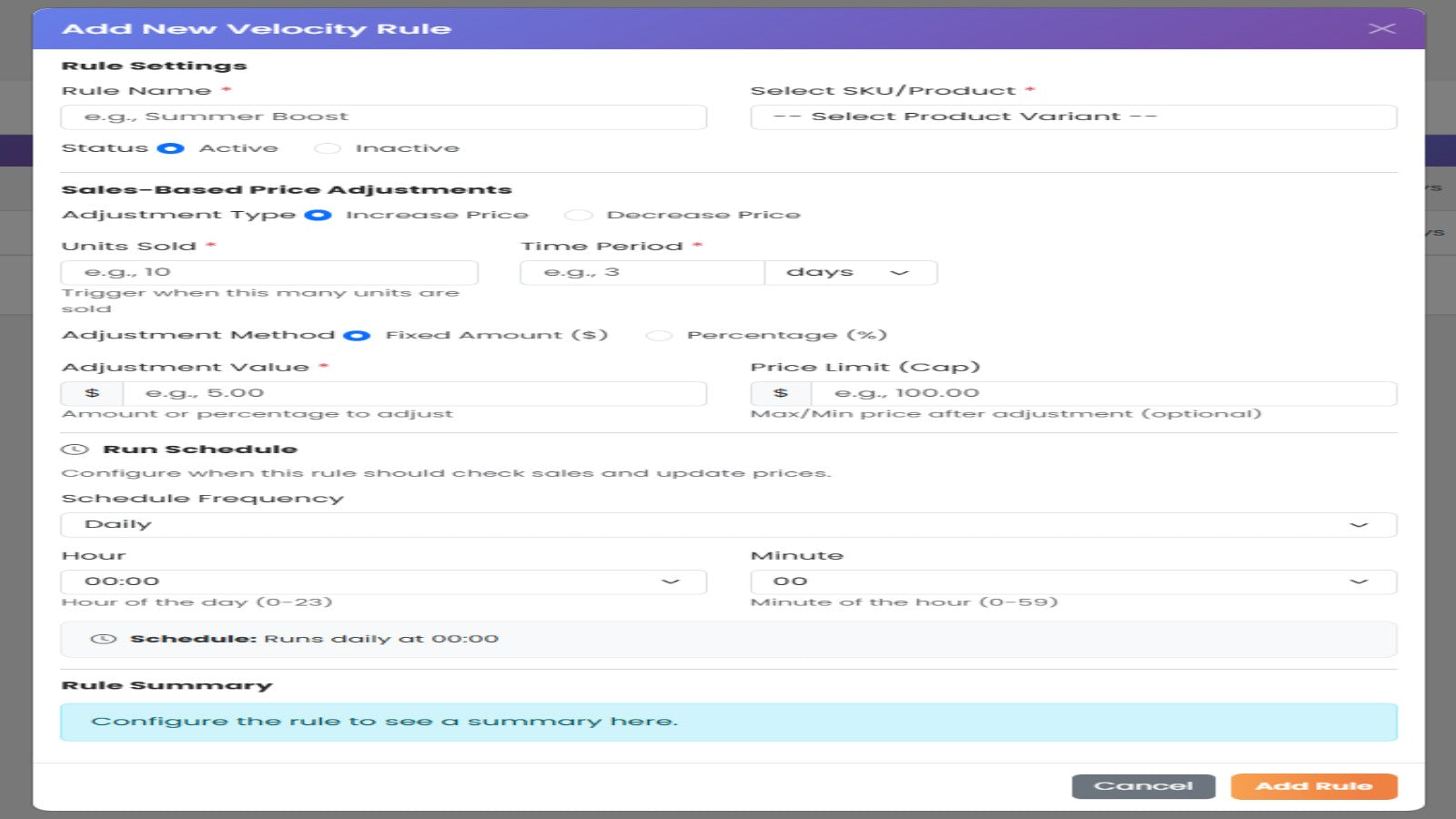Open the Select Product Variant dropdown
The width and height of the screenshot is (1456, 819).
point(1073,117)
